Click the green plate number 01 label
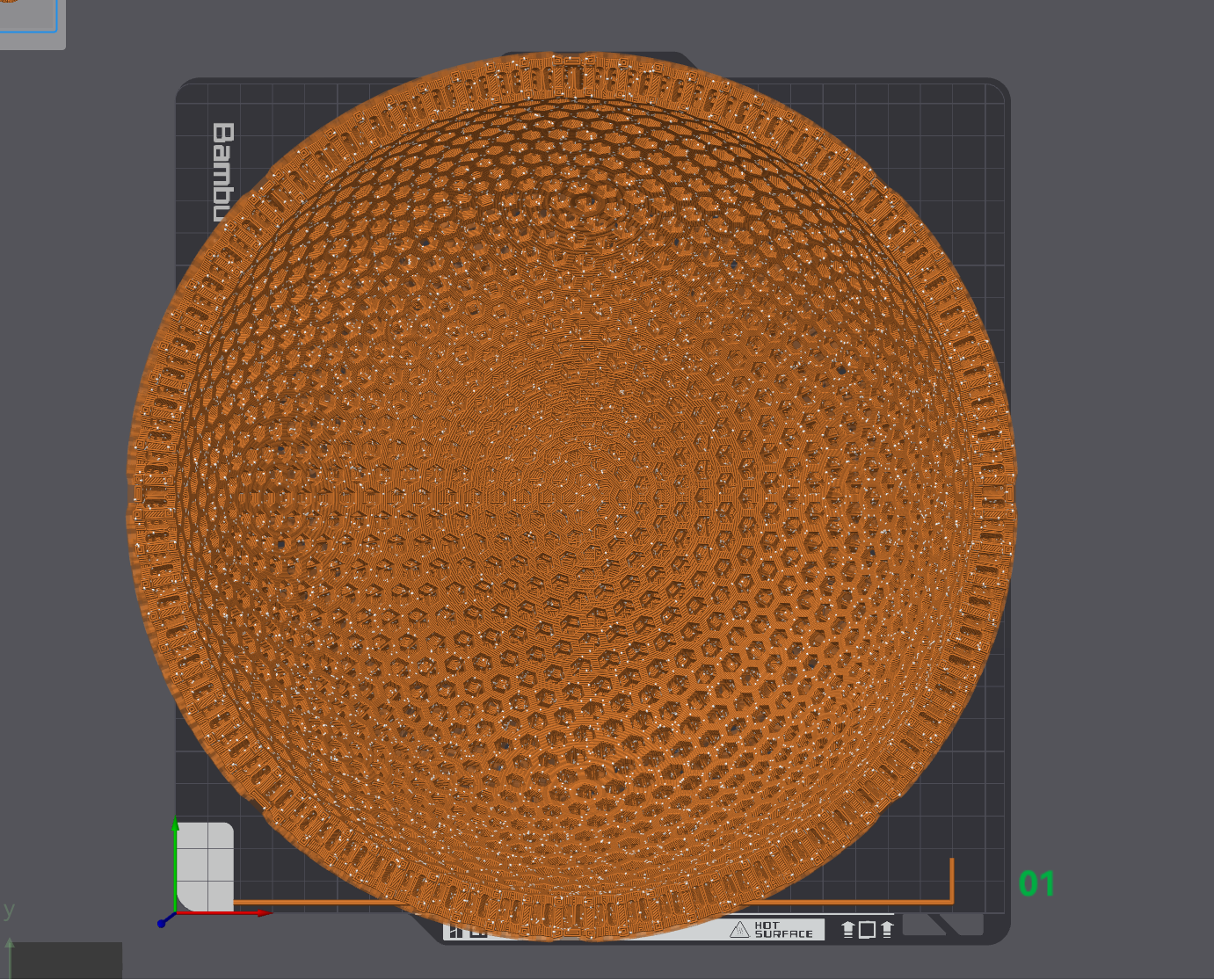 pos(1036,883)
